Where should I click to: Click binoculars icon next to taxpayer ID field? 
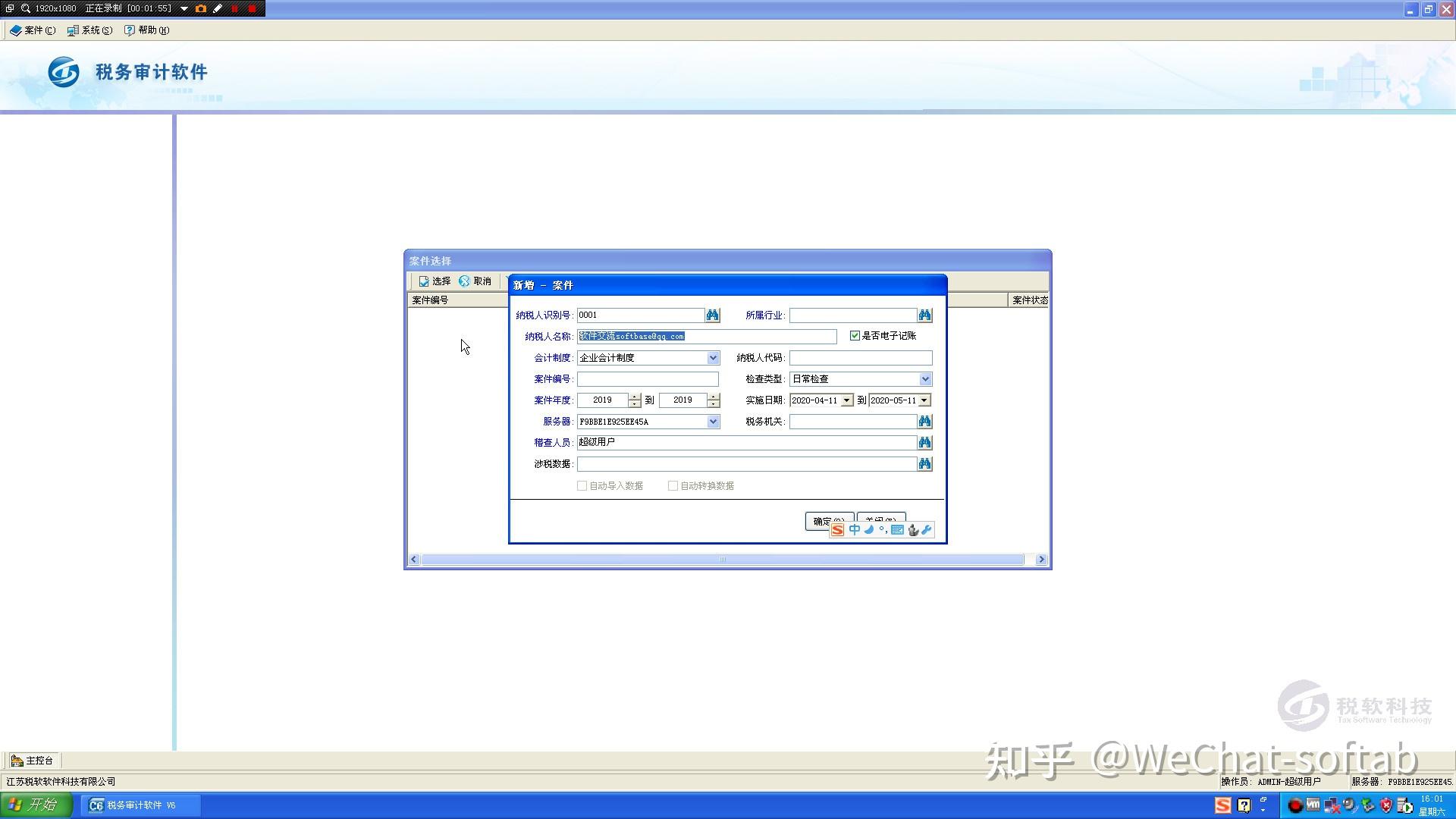tap(712, 315)
